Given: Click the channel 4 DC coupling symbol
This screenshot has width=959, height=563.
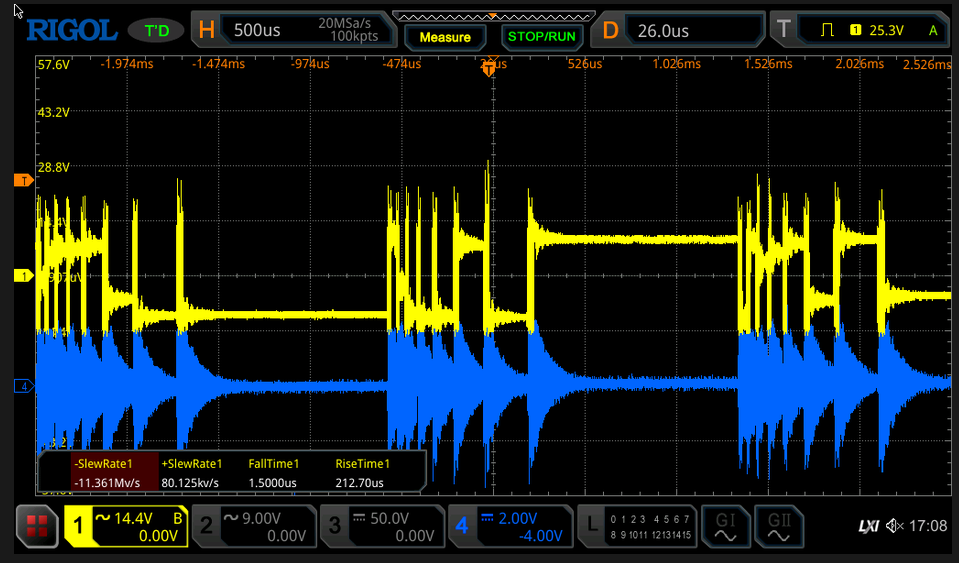Looking at the screenshot, I should (487, 518).
